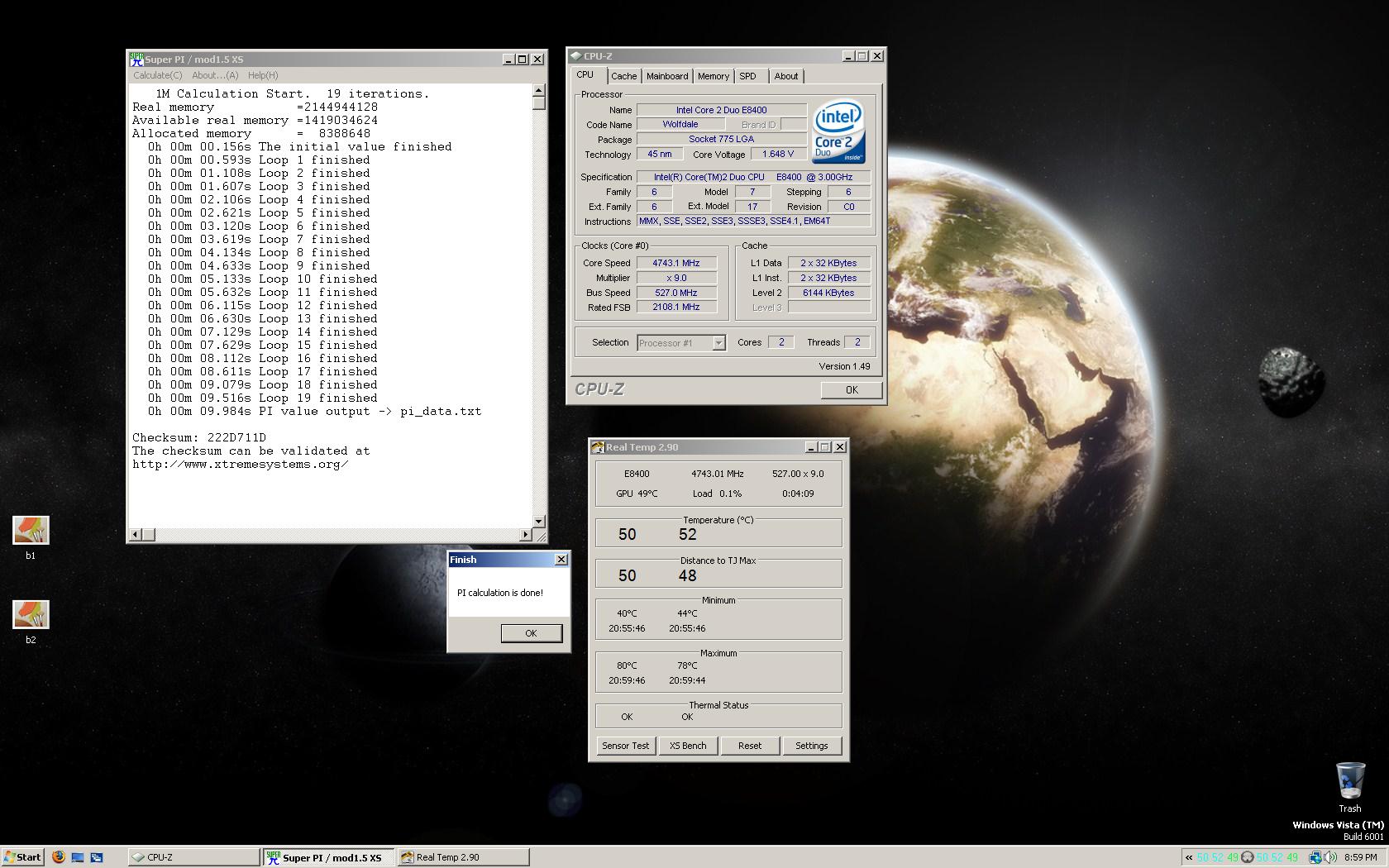The width and height of the screenshot is (1389, 868).
Task: Click Load 0.1% value in Real Temp
Action: click(717, 494)
